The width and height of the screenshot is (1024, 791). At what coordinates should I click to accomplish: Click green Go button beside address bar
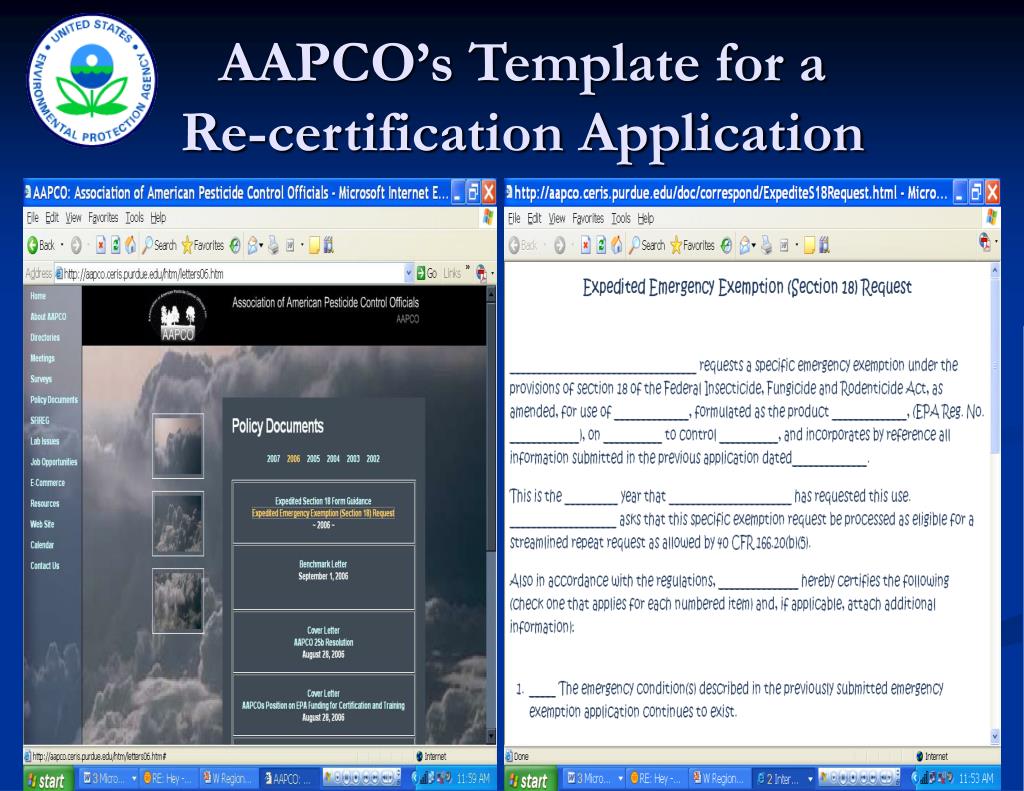[x=427, y=273]
